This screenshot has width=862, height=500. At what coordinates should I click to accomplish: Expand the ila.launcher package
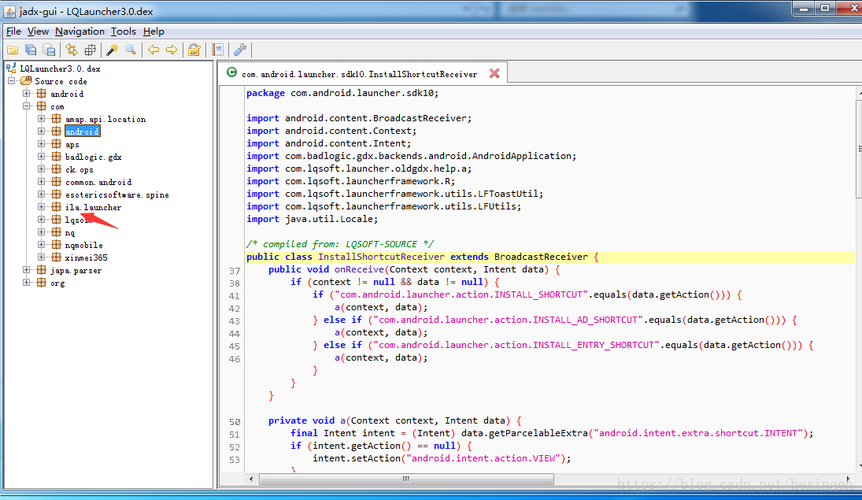pos(41,207)
